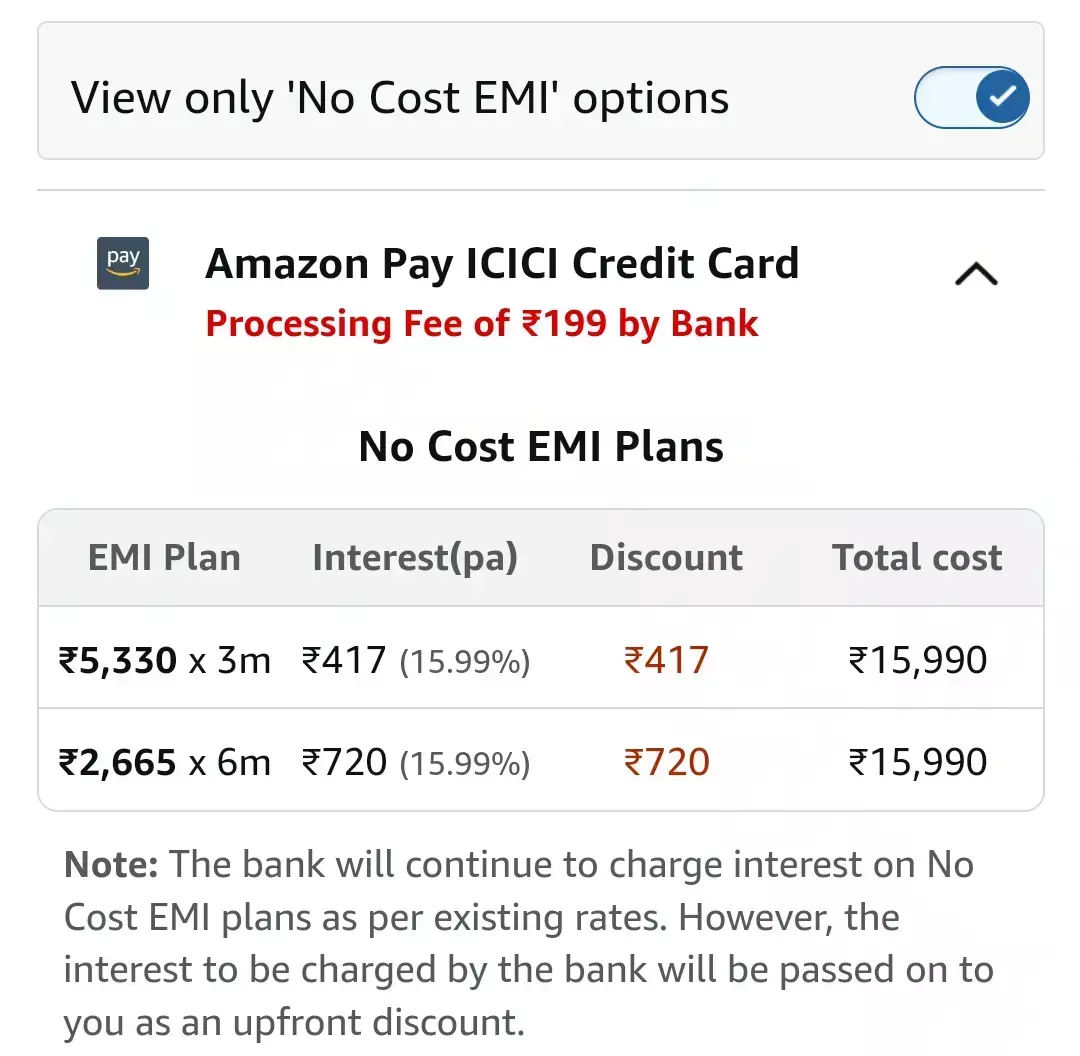This screenshot has width=1080, height=1056.
Task: Click the ₹720 discount amount in red
Action: click(666, 762)
